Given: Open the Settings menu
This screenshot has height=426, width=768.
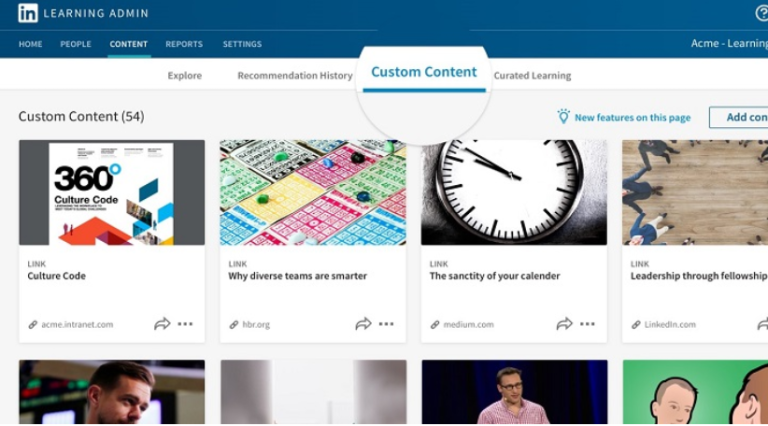Looking at the screenshot, I should coord(242,44).
